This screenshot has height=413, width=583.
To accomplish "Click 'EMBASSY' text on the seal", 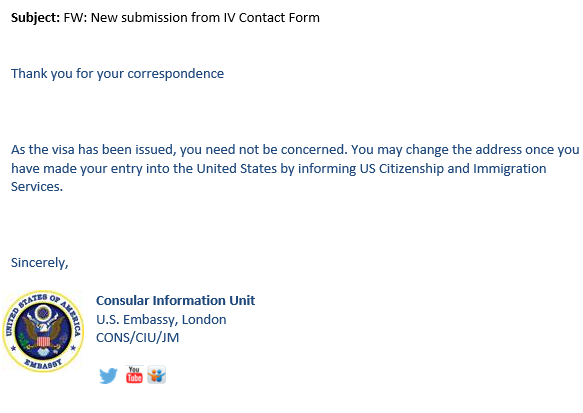I will click(44, 364).
